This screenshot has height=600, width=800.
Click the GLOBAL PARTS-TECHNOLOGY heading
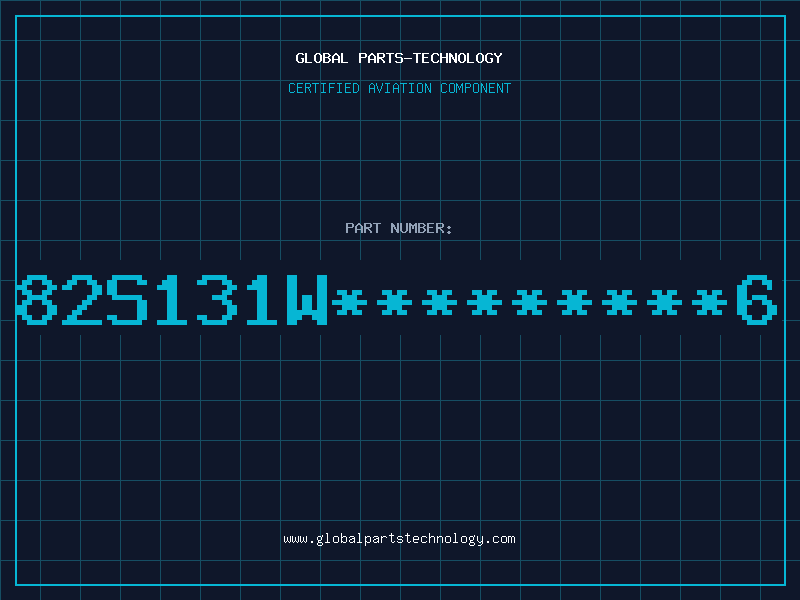click(399, 58)
